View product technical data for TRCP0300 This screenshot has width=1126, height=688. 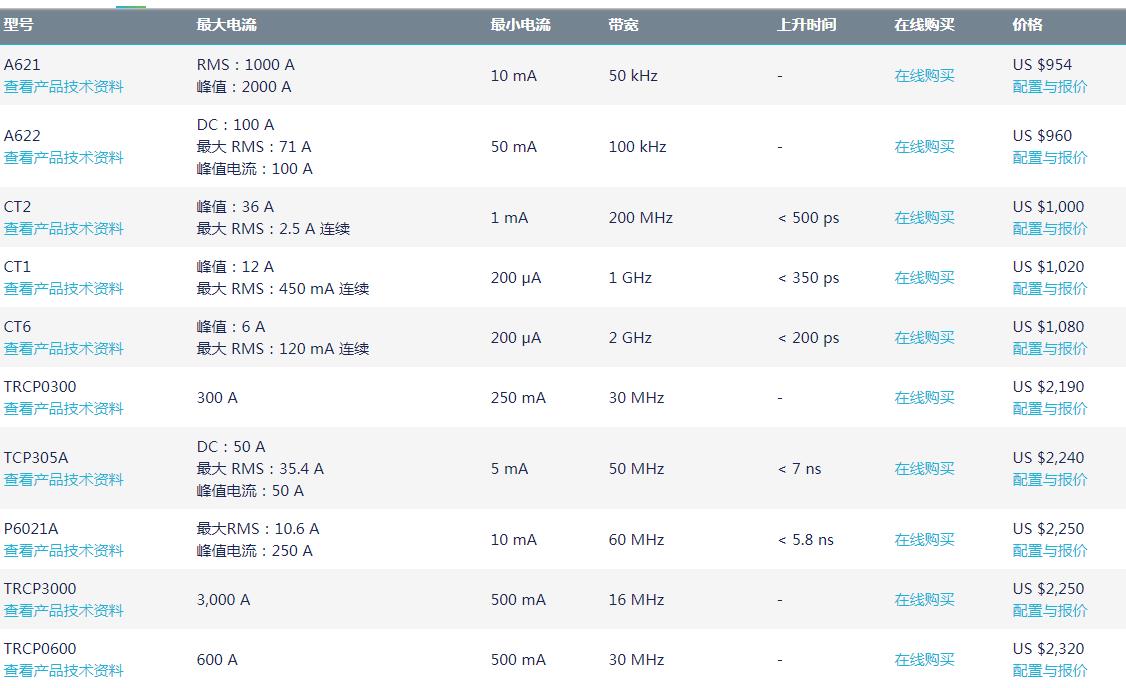[x=64, y=409]
